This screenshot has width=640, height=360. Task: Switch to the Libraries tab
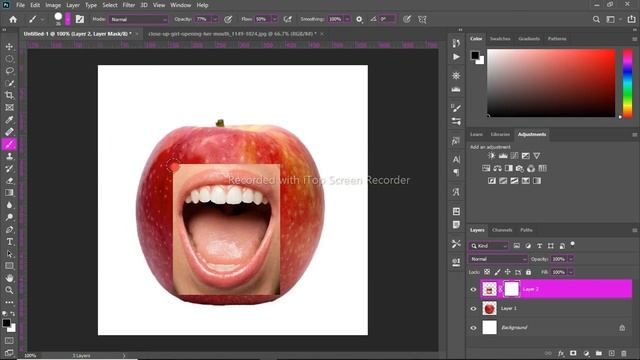click(x=500, y=134)
